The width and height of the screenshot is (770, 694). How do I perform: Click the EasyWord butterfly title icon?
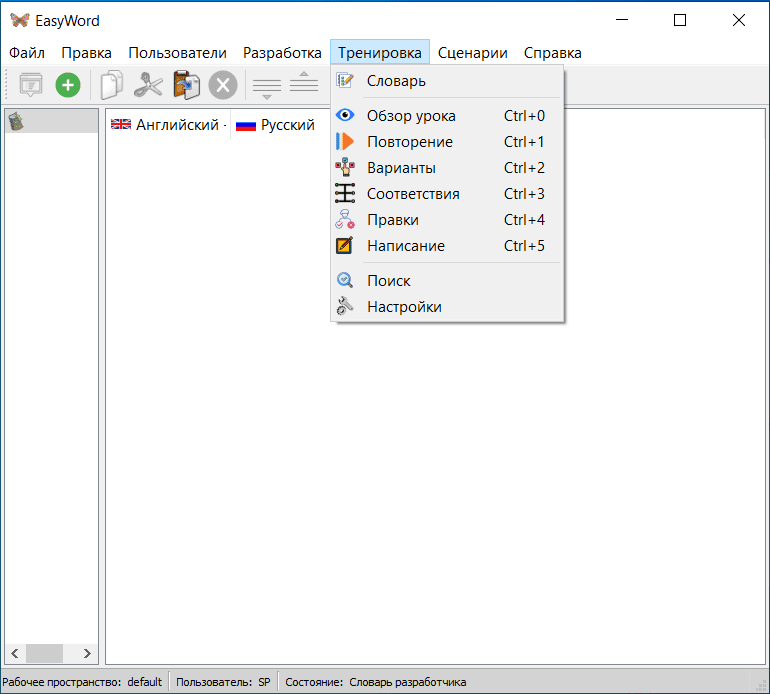20,20
